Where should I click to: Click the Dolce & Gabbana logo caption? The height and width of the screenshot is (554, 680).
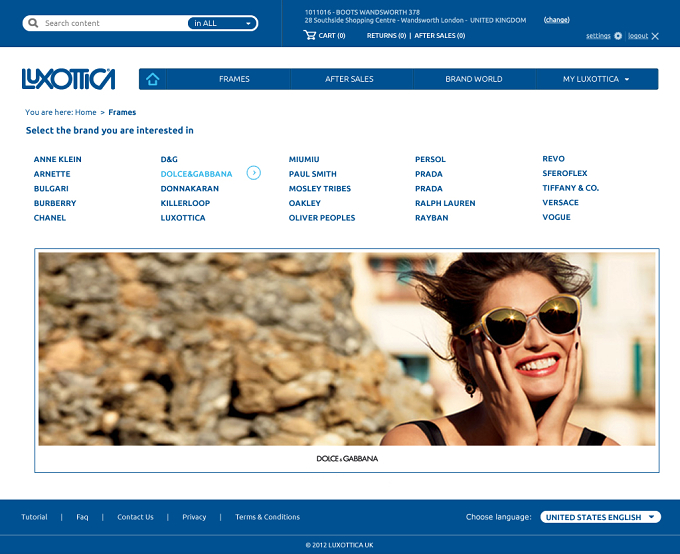(347, 459)
